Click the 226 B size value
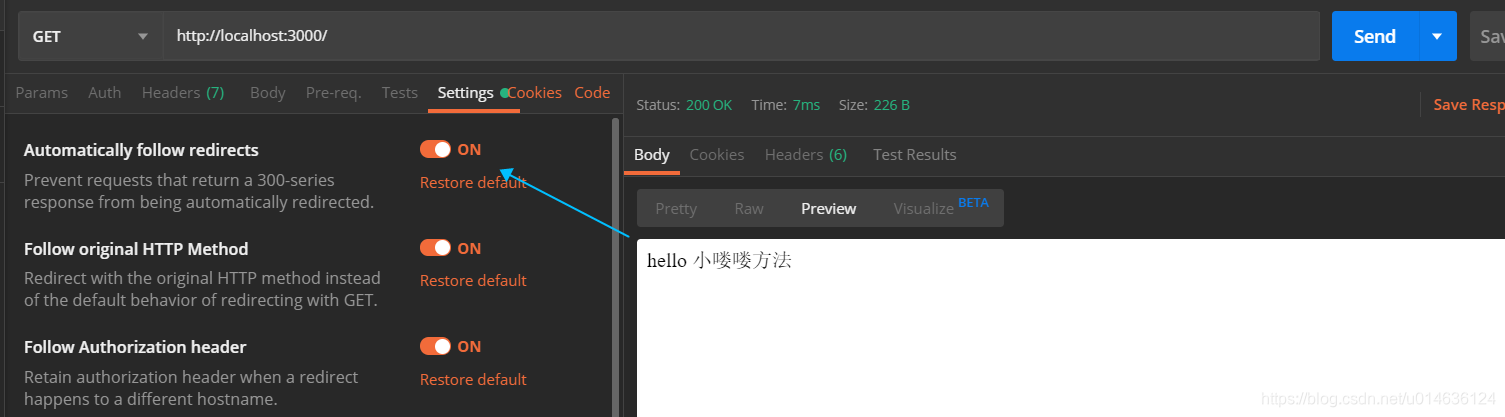Viewport: 1505px width, 417px height. point(891,105)
